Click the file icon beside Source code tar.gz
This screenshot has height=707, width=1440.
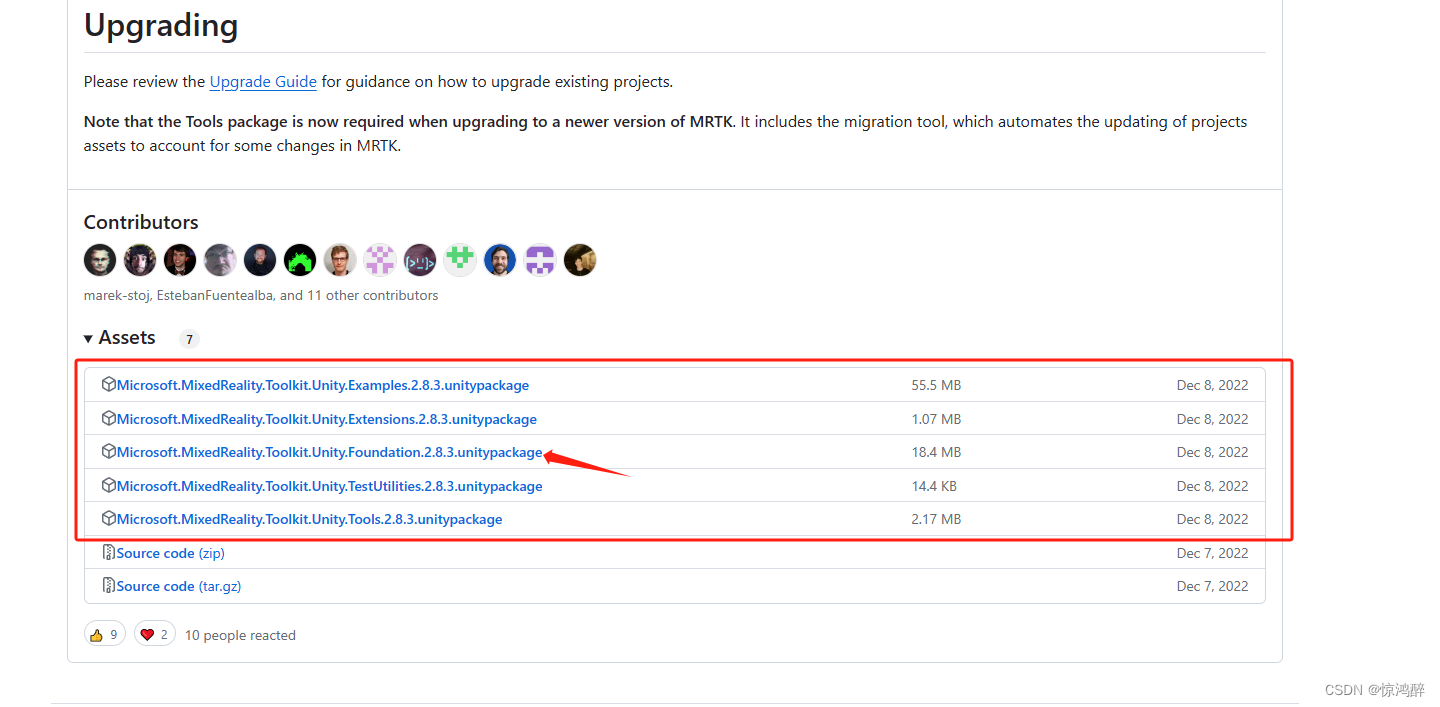coord(107,585)
